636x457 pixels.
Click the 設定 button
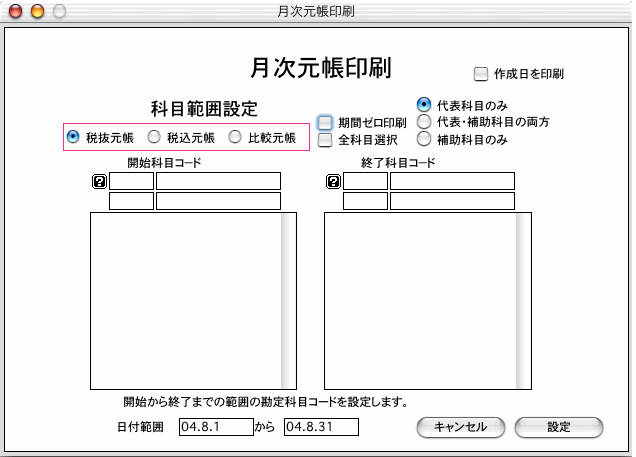559,427
